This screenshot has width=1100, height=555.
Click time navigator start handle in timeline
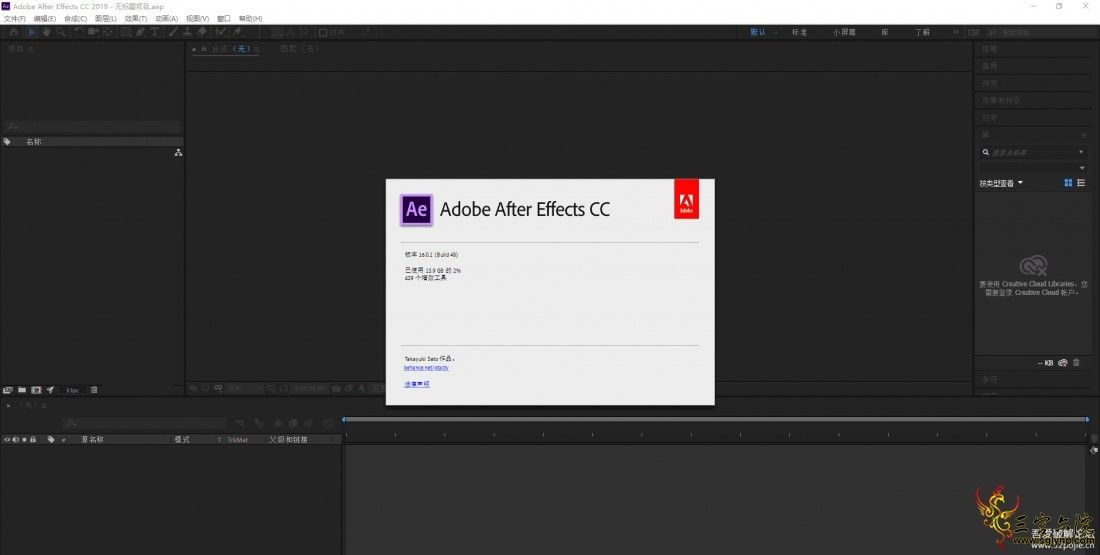click(344, 420)
